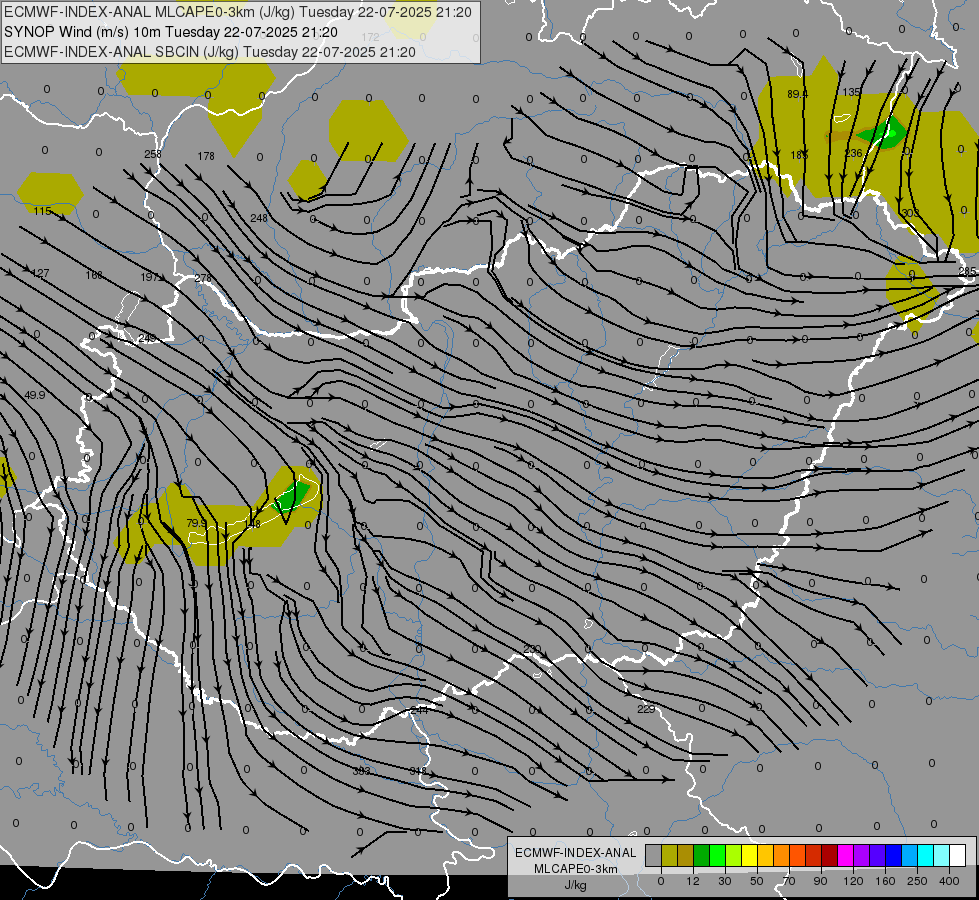The width and height of the screenshot is (979, 900).
Task: Click the legend tick label 120
Action: coord(853,881)
